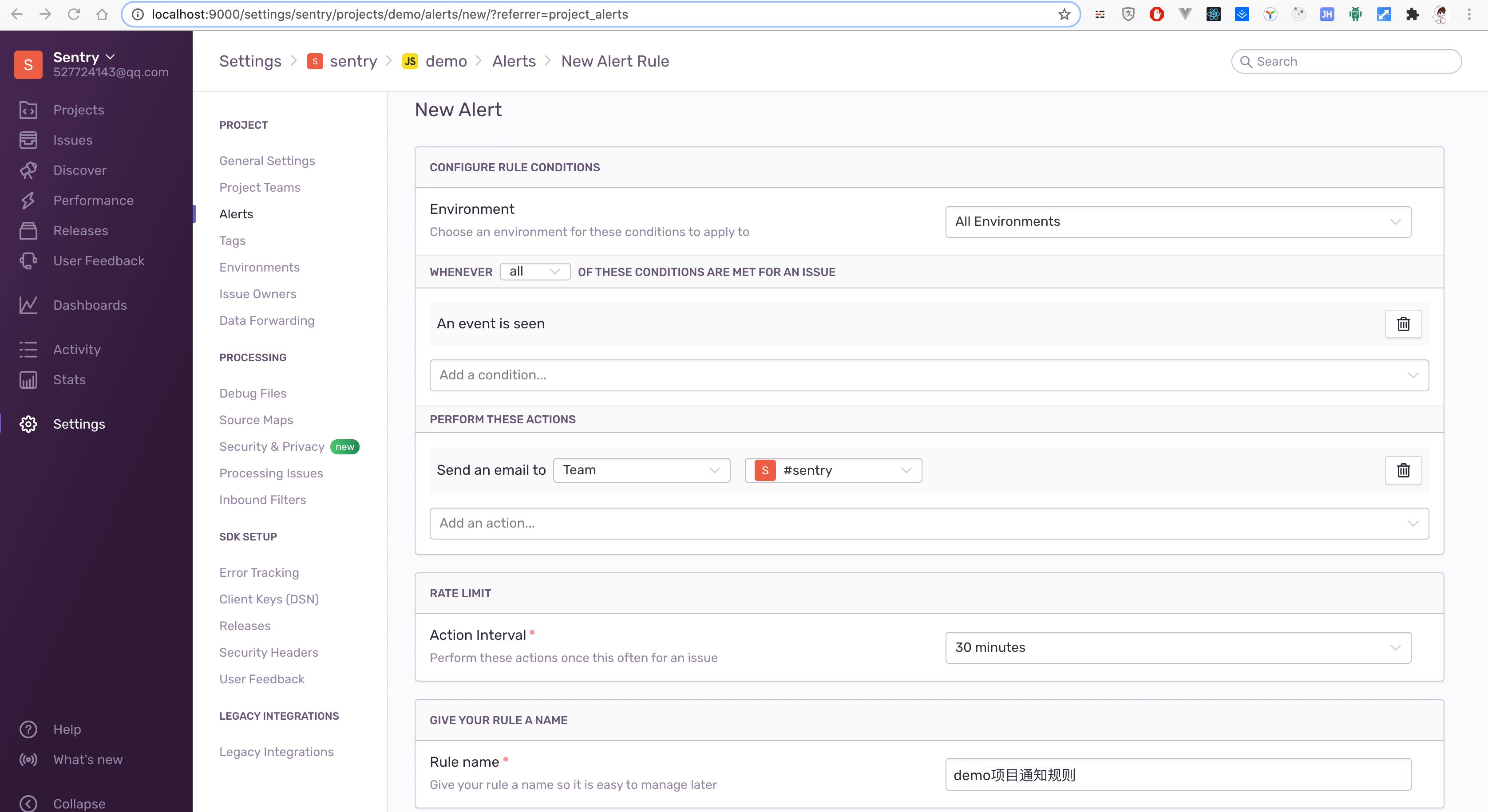Click the Collapse sidebar arrow icon
Screen dimensions: 1488x812
pos(28,803)
